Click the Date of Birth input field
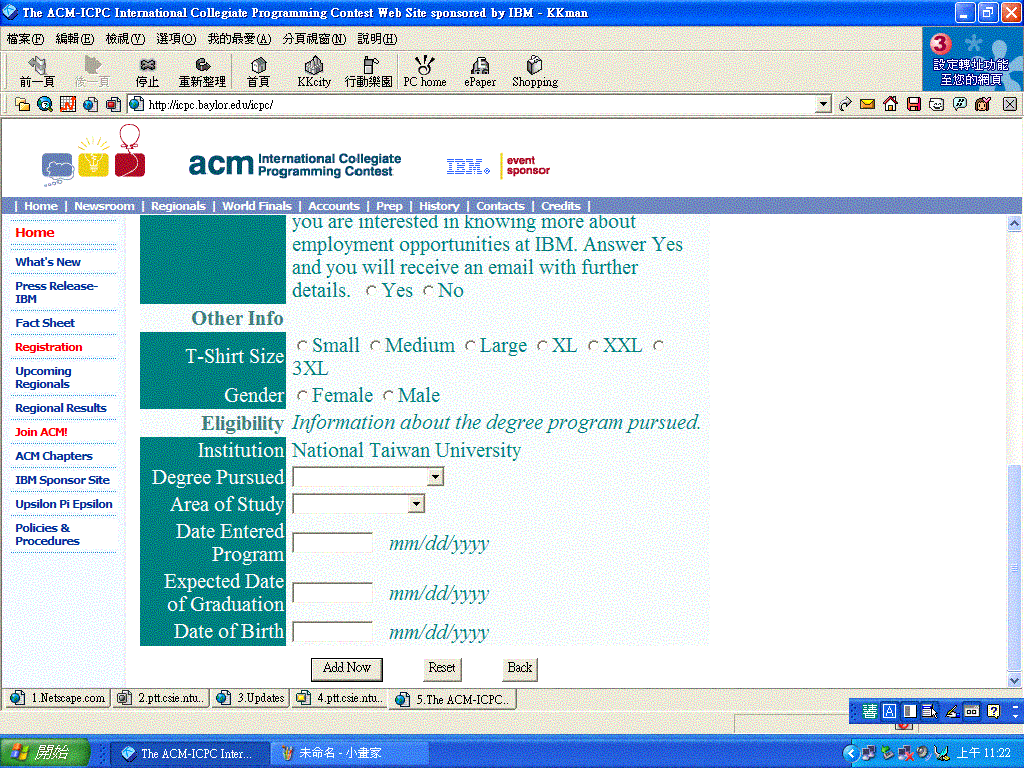 point(332,632)
